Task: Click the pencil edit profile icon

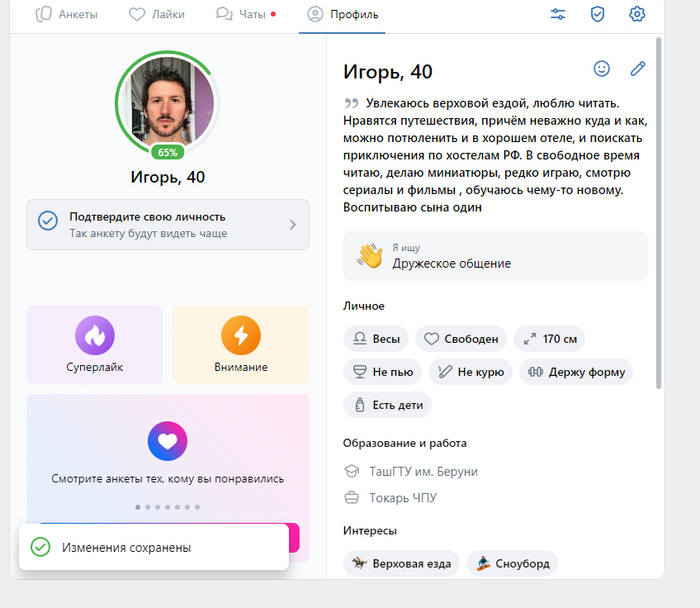Action: click(x=638, y=69)
